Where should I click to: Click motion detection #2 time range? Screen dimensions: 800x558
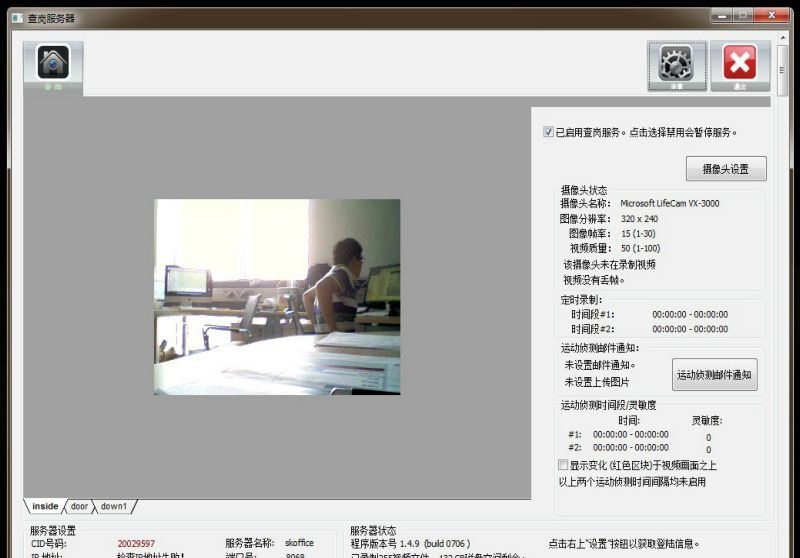(631, 447)
